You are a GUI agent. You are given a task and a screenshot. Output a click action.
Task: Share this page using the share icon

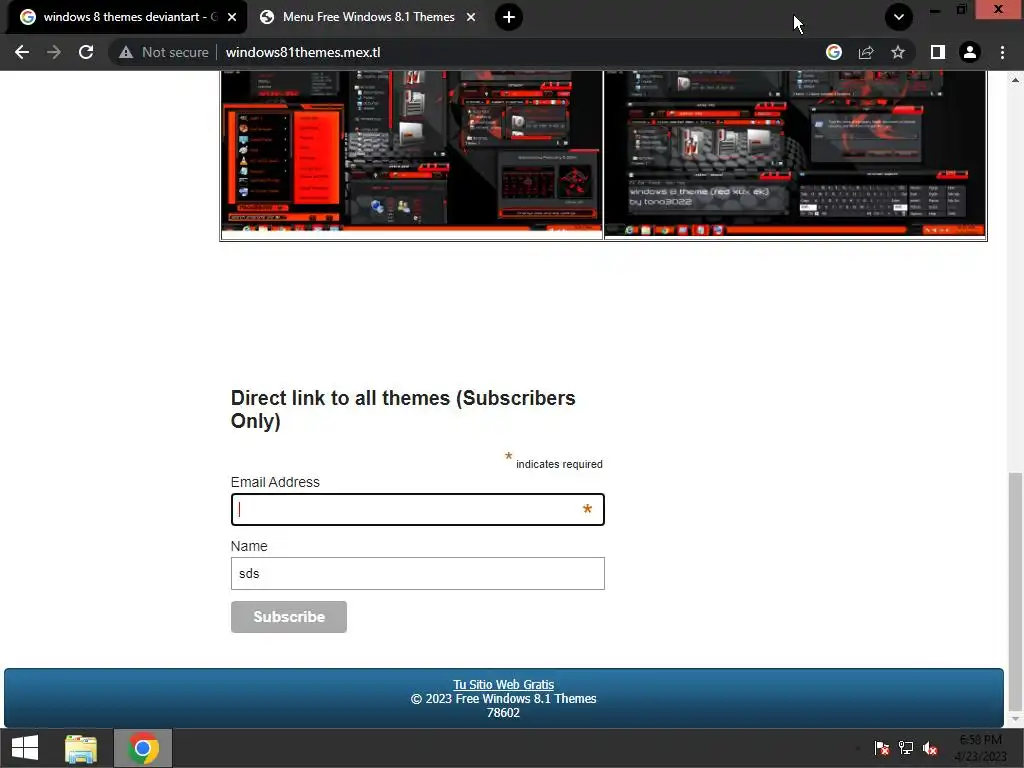tap(866, 52)
